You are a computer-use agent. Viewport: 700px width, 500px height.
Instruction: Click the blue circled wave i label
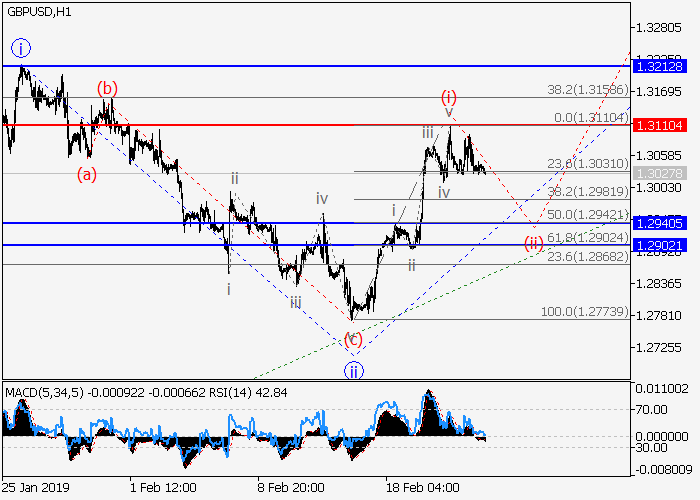pos(22,47)
